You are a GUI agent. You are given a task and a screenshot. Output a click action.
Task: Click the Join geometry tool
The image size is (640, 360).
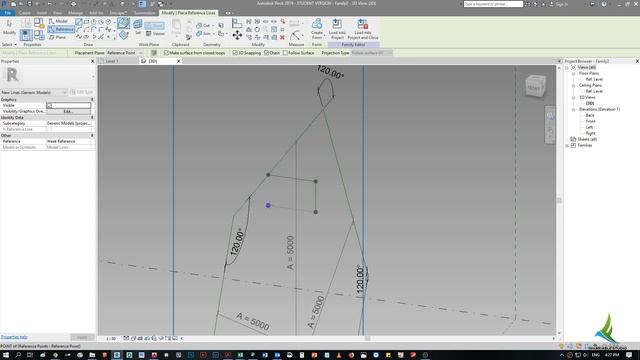point(204,34)
